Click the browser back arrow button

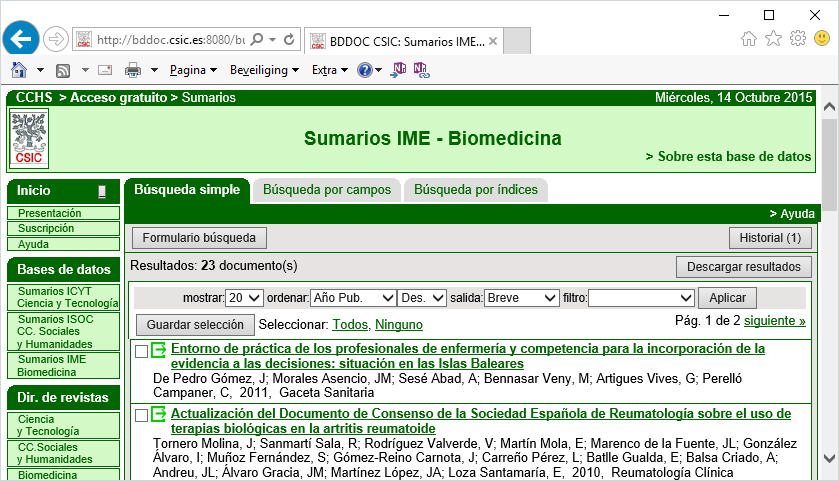pyautogui.click(x=21, y=39)
